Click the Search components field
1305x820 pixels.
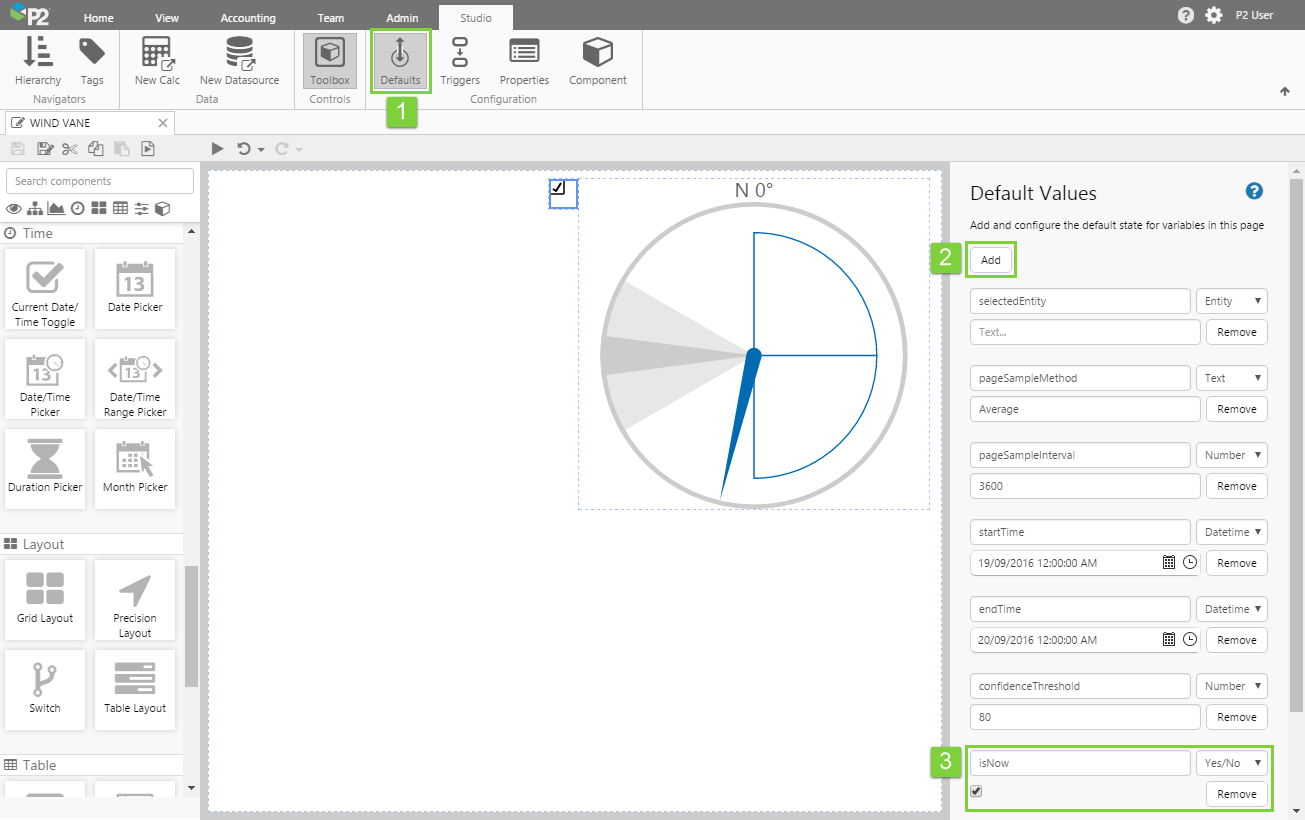(x=100, y=181)
